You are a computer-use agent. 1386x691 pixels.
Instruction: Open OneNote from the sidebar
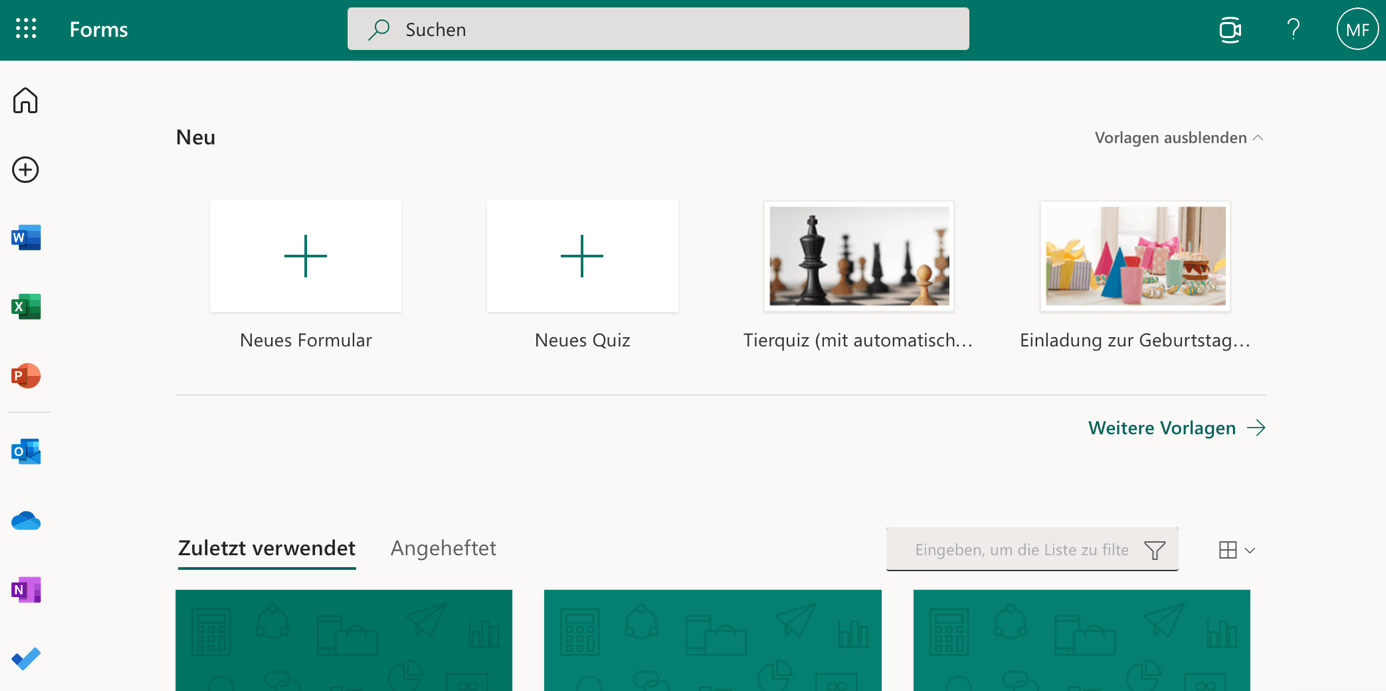click(x=26, y=590)
